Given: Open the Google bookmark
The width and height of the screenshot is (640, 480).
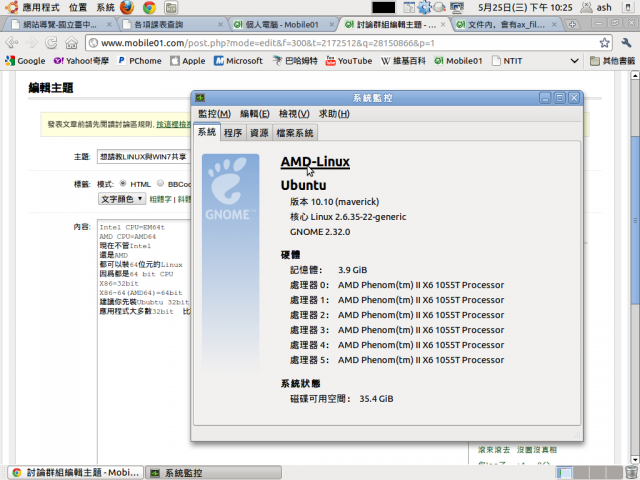Looking at the screenshot, I should click(25, 61).
